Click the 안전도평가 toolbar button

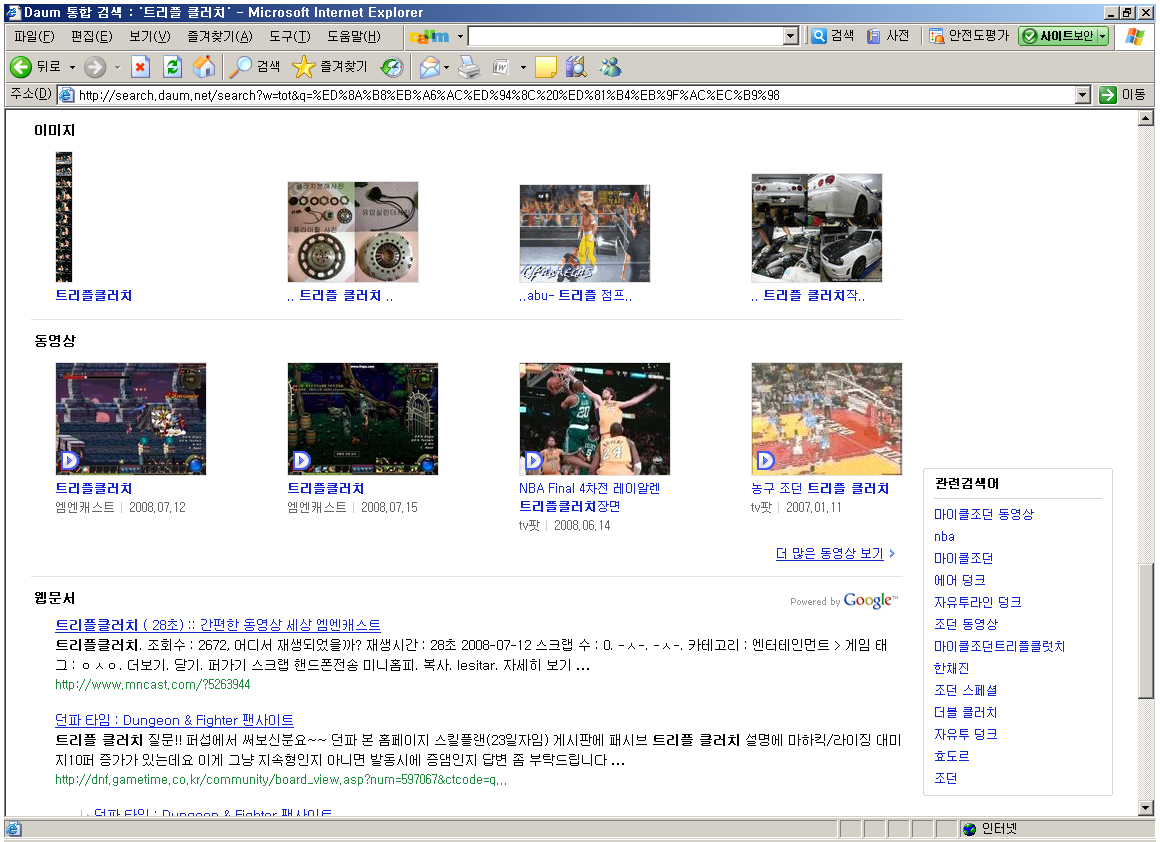[x=969, y=36]
